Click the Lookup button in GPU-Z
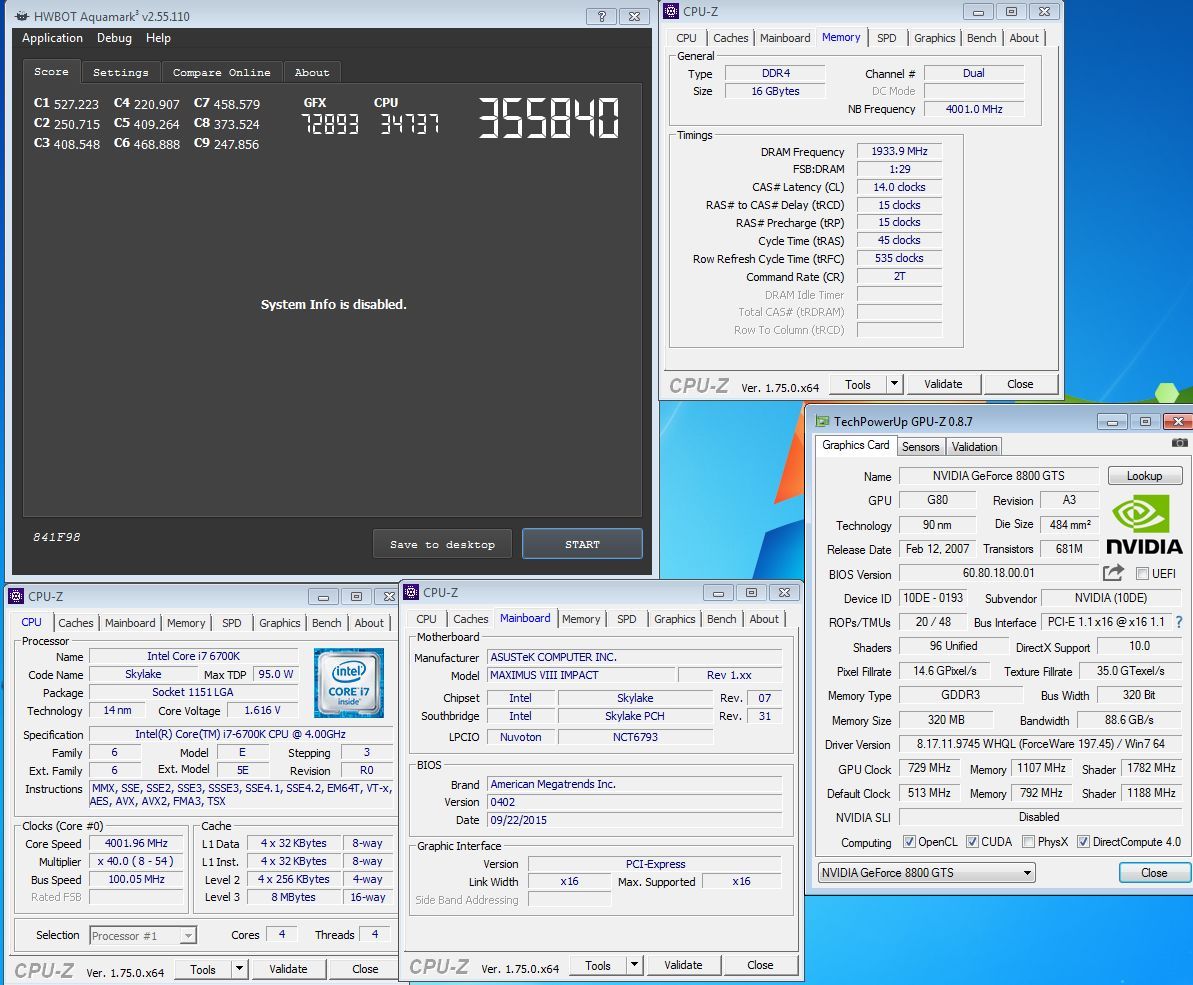 (1144, 475)
